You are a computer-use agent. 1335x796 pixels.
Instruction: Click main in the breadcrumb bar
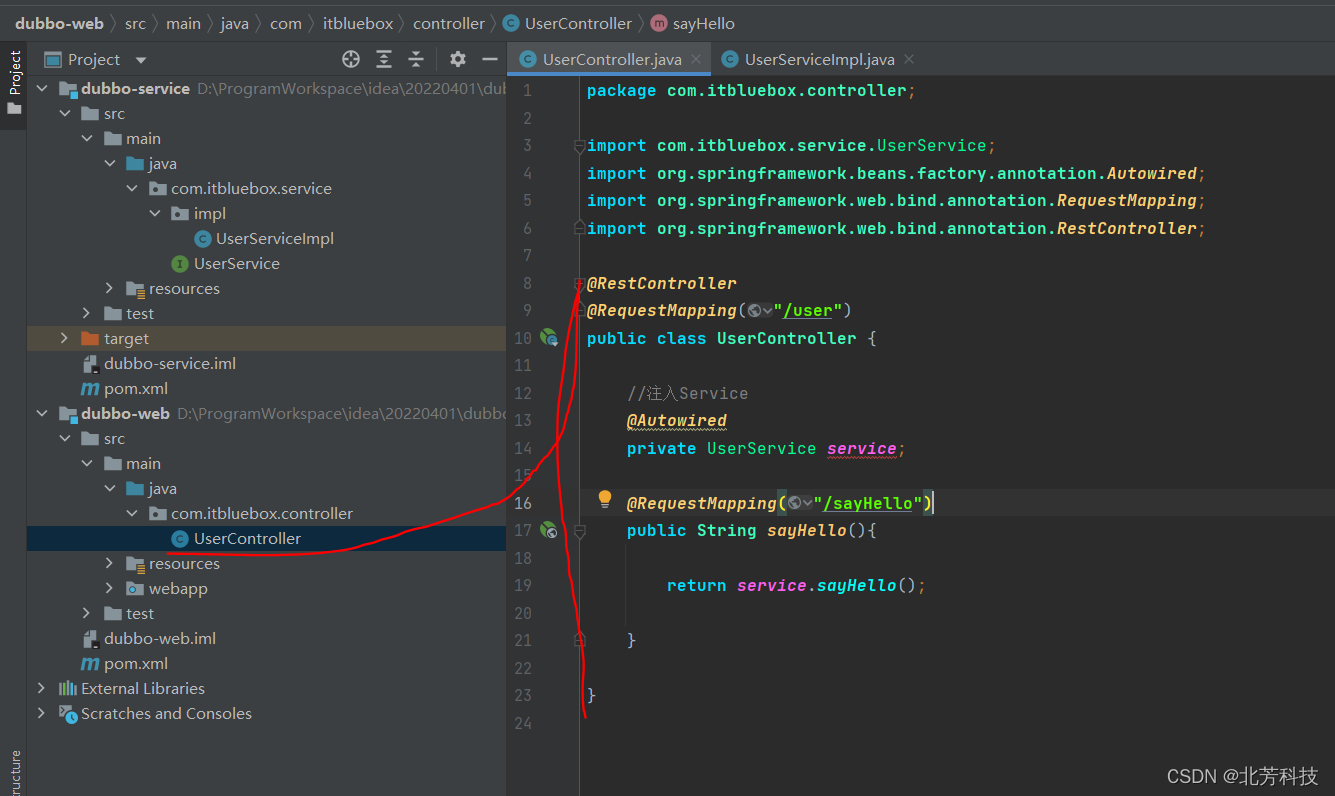coord(183,23)
